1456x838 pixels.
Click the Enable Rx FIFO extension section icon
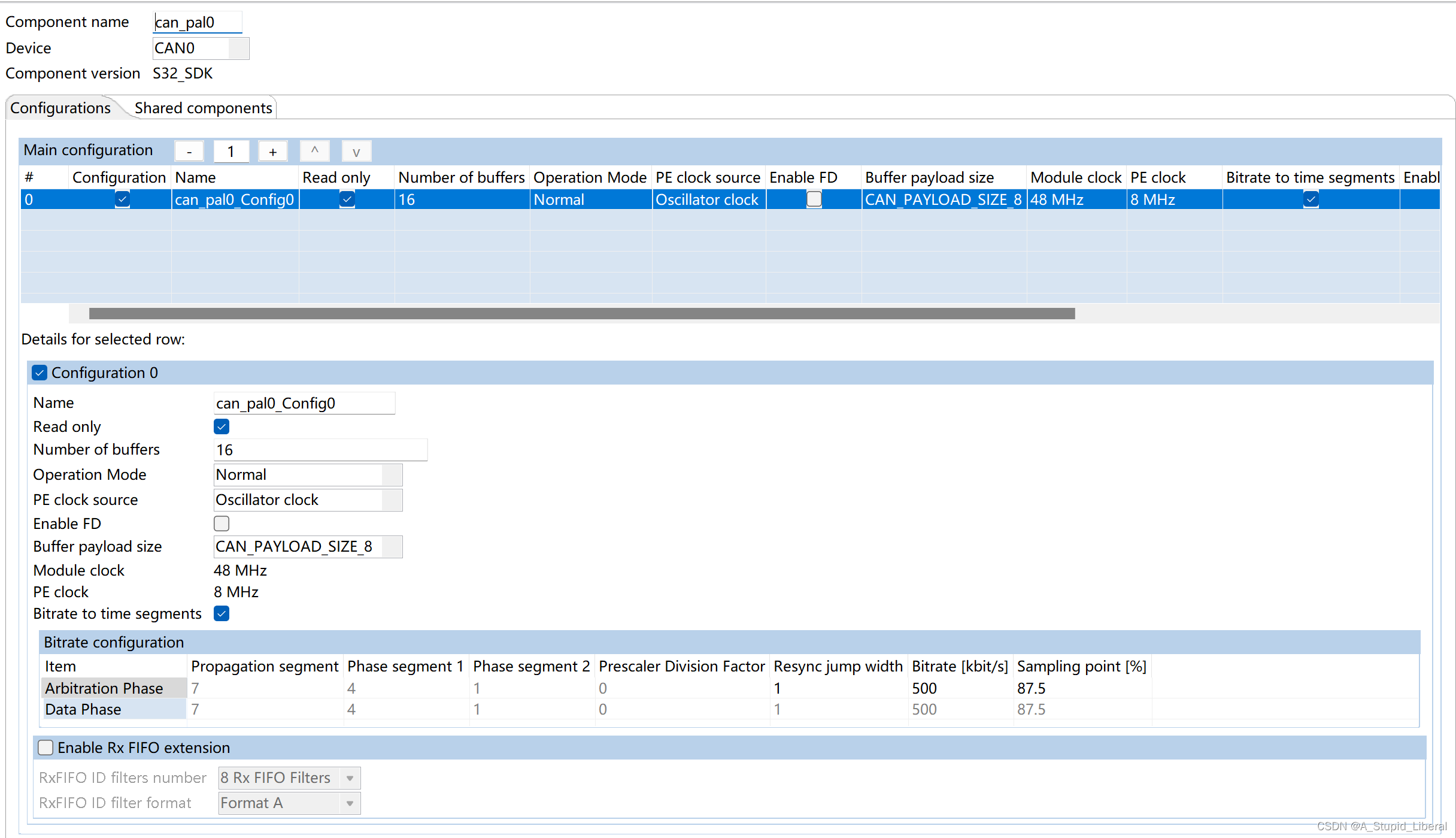pyautogui.click(x=47, y=747)
